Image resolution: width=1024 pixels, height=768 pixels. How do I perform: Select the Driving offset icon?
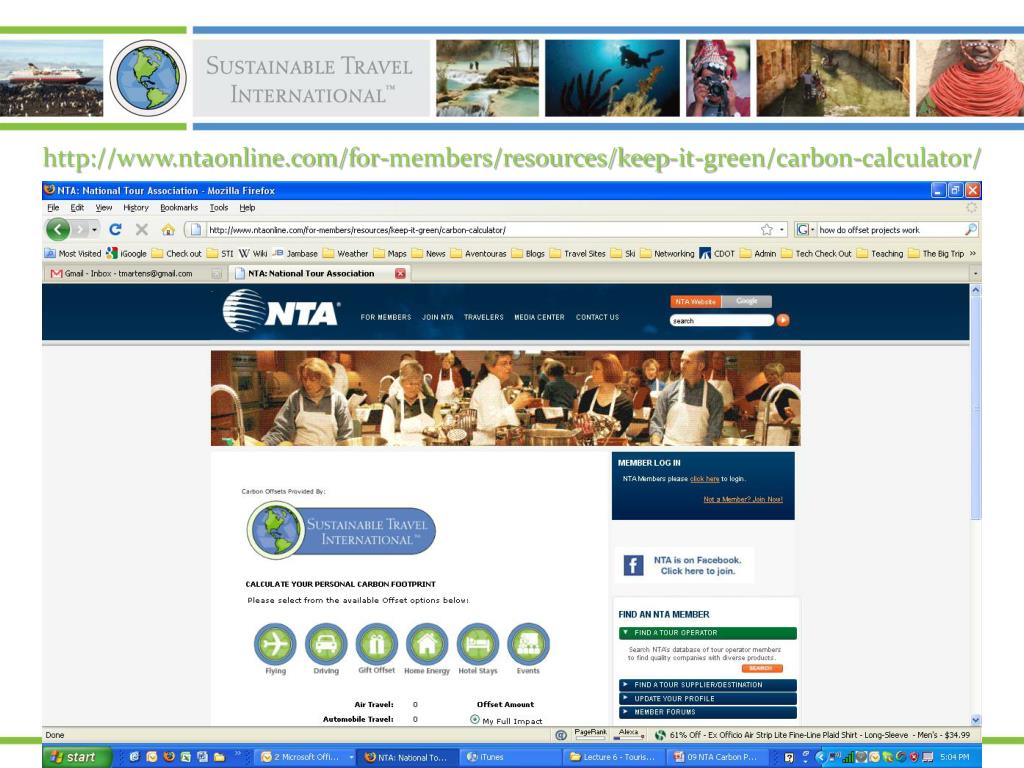pyautogui.click(x=326, y=644)
